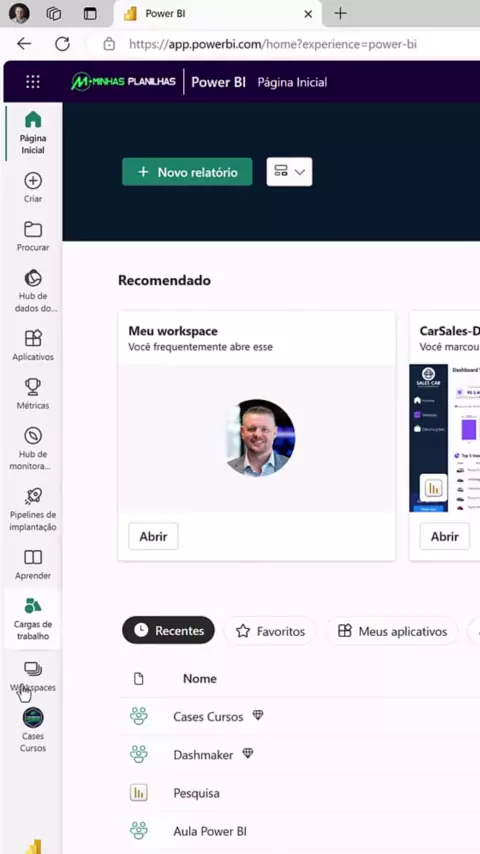
Task: Open the browser profile avatar
Action: 19,13
